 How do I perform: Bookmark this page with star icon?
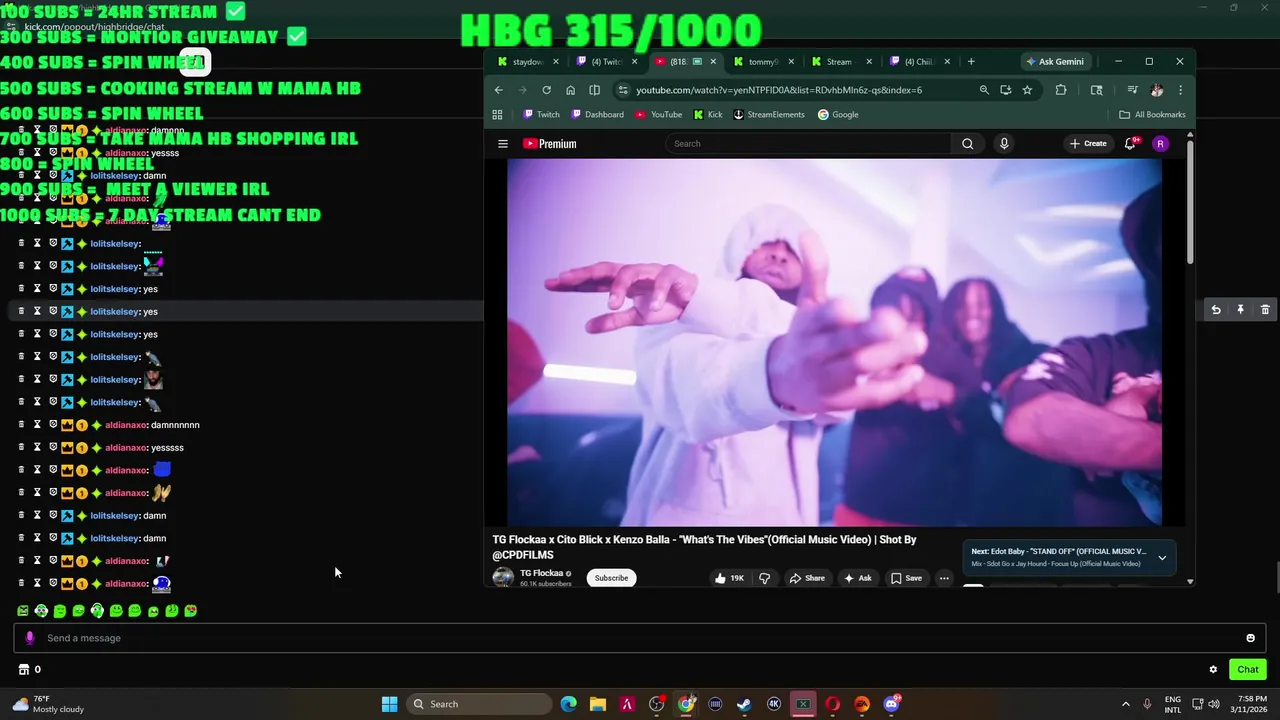click(1027, 90)
